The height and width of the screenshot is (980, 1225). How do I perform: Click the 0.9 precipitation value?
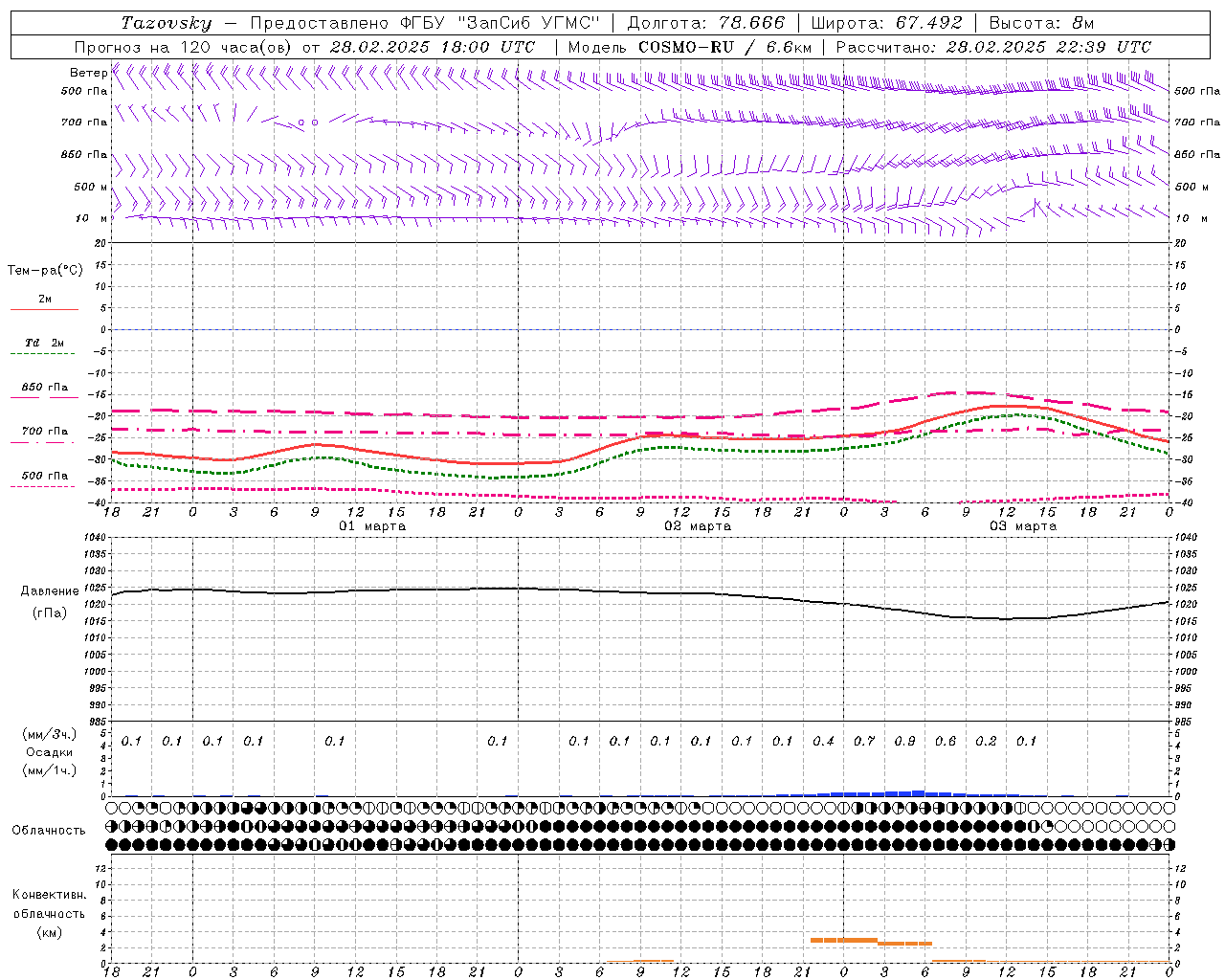pos(904,741)
